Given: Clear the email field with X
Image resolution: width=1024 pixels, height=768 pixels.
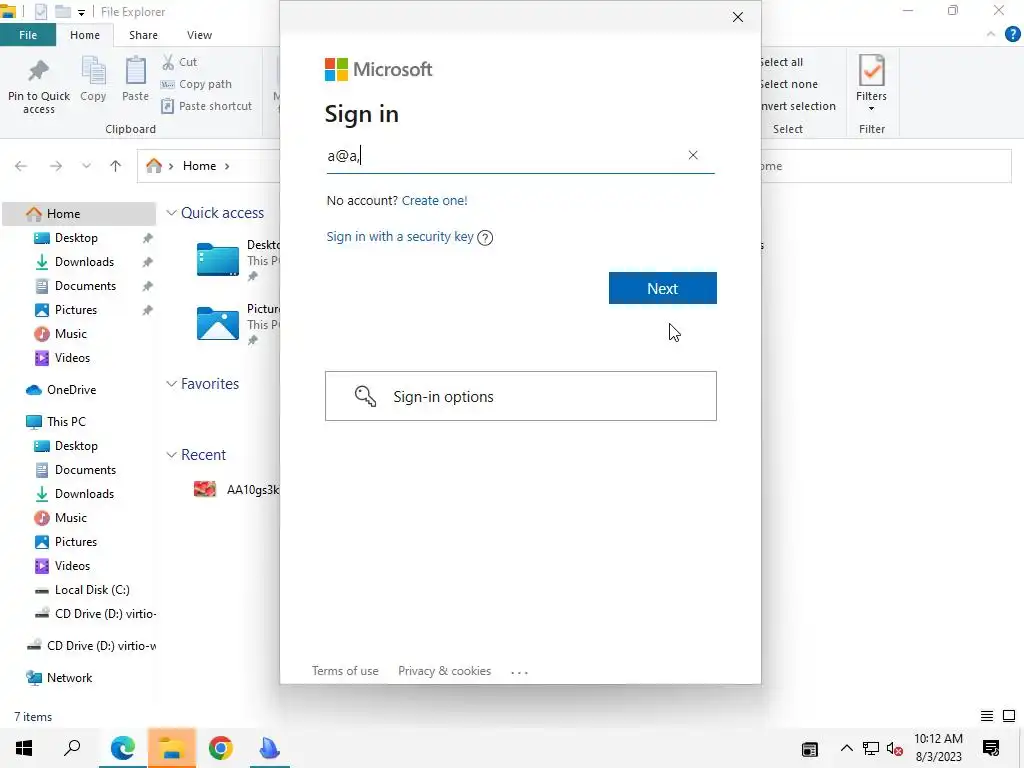Looking at the screenshot, I should click(x=693, y=155).
